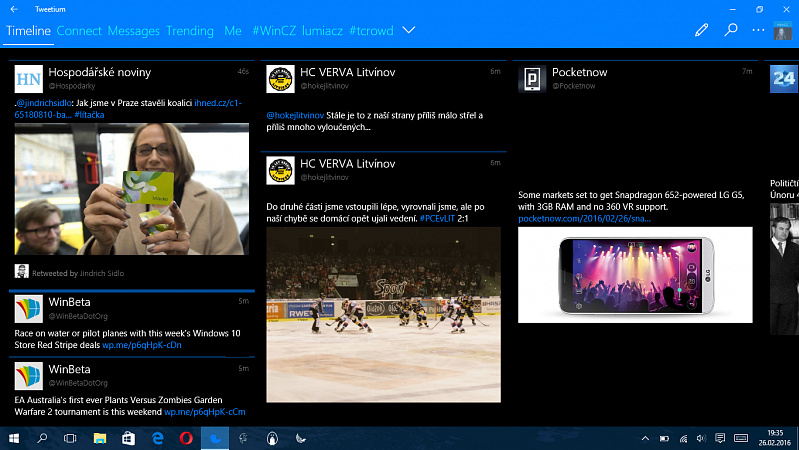Viewport: 799px width, 450px height.
Task: Click 'Retweeted by Jindrich Sidlo' text
Action: [x=78, y=273]
